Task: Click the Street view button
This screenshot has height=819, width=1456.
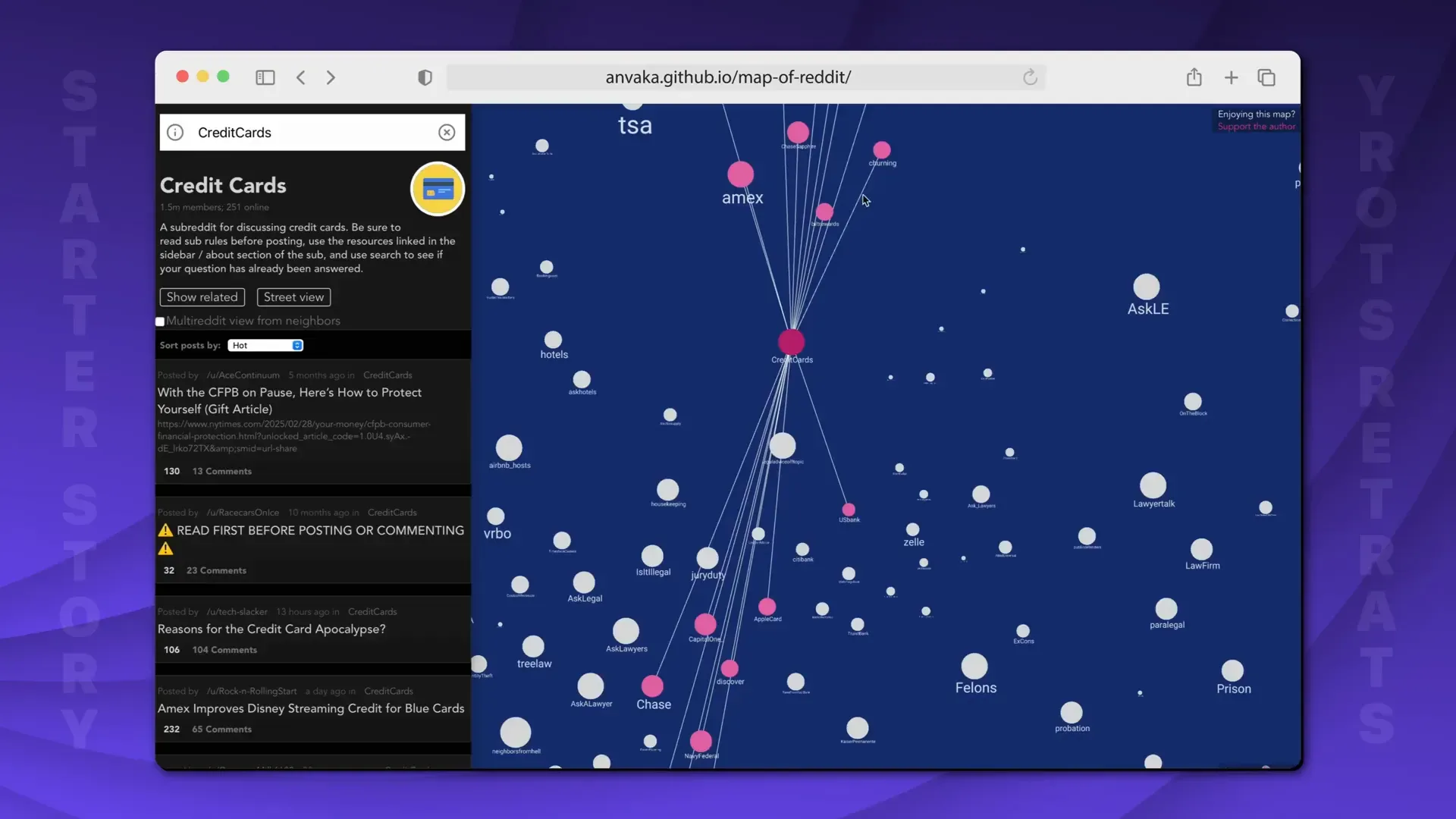Action: 293,297
